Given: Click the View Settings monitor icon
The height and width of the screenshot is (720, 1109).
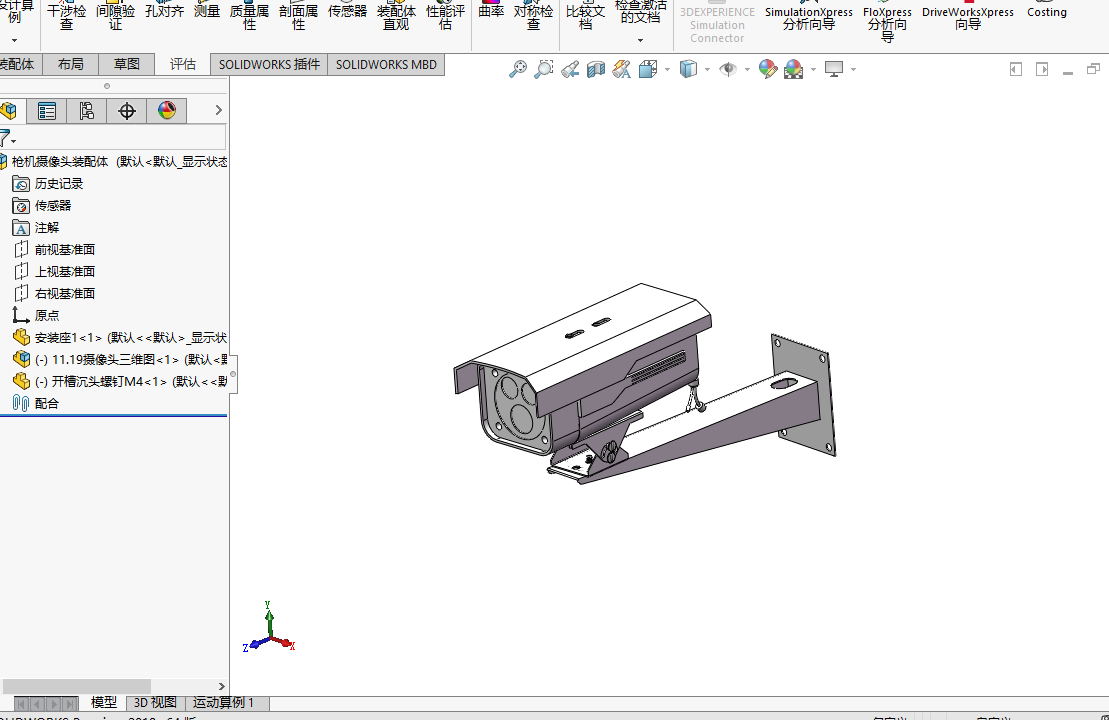Looking at the screenshot, I should [835, 69].
